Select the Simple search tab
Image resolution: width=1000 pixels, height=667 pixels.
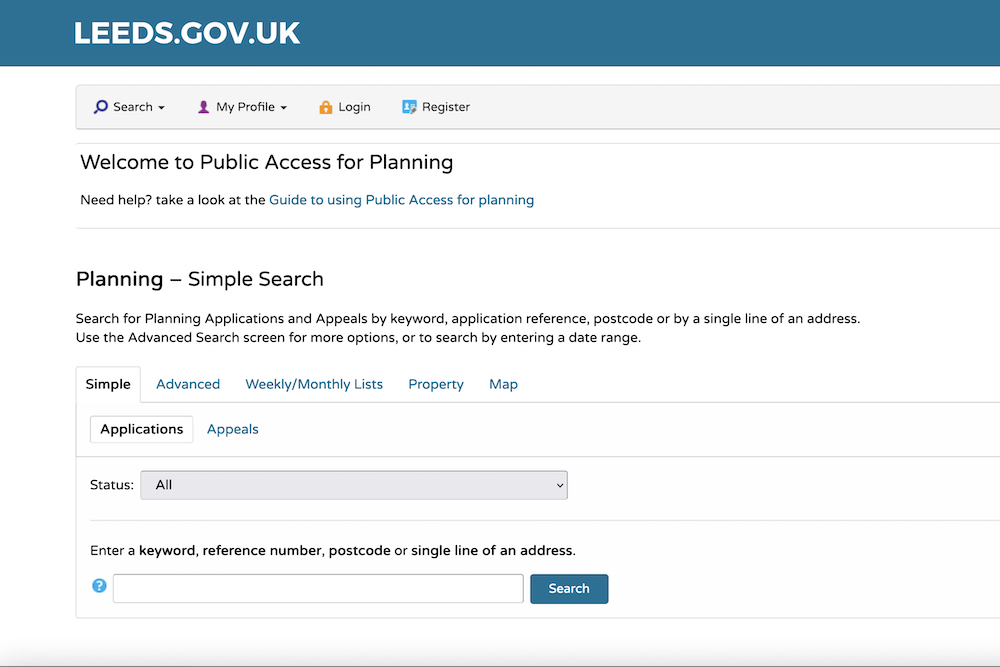[108, 384]
